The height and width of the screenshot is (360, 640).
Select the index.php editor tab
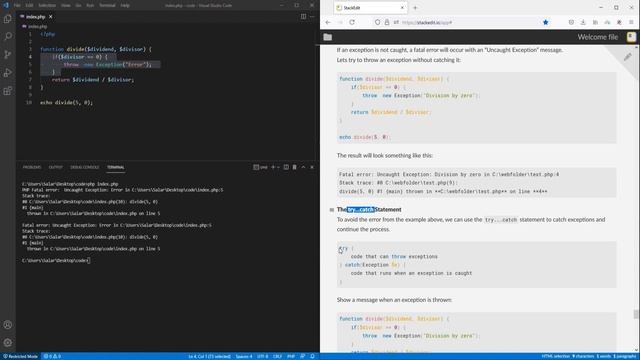(x=36, y=17)
